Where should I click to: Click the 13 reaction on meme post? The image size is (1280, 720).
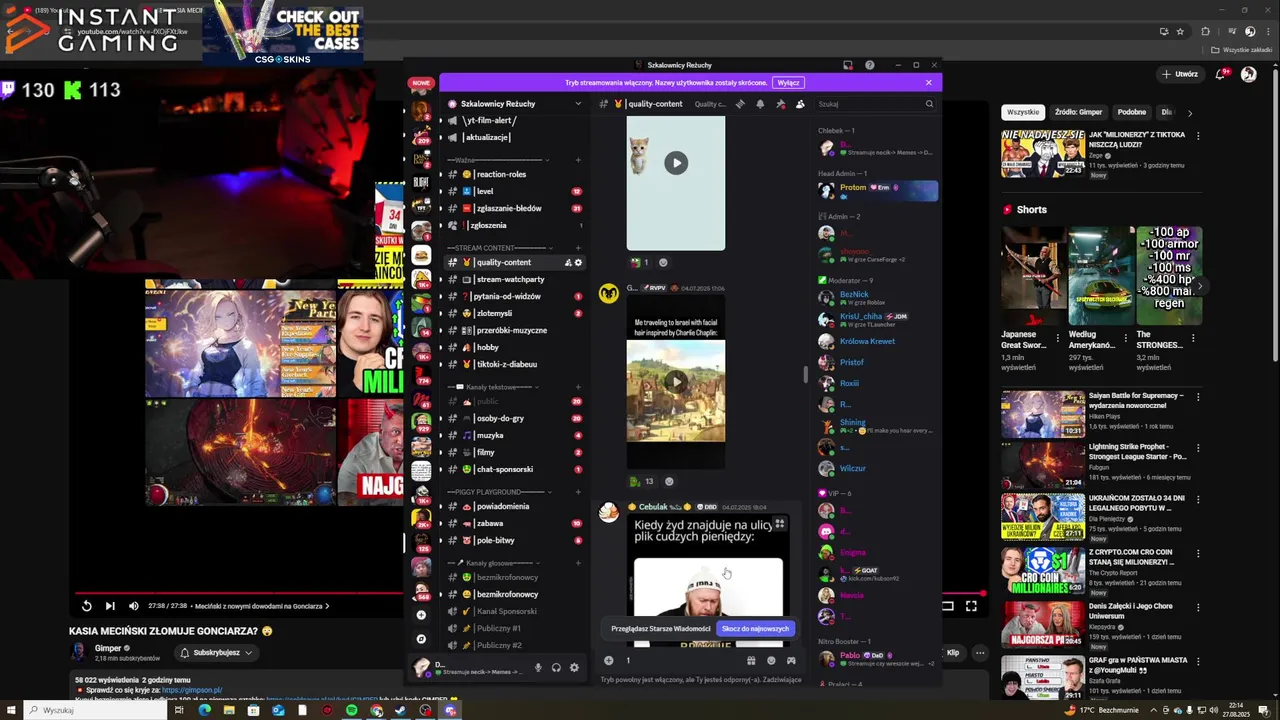pyautogui.click(x=641, y=481)
